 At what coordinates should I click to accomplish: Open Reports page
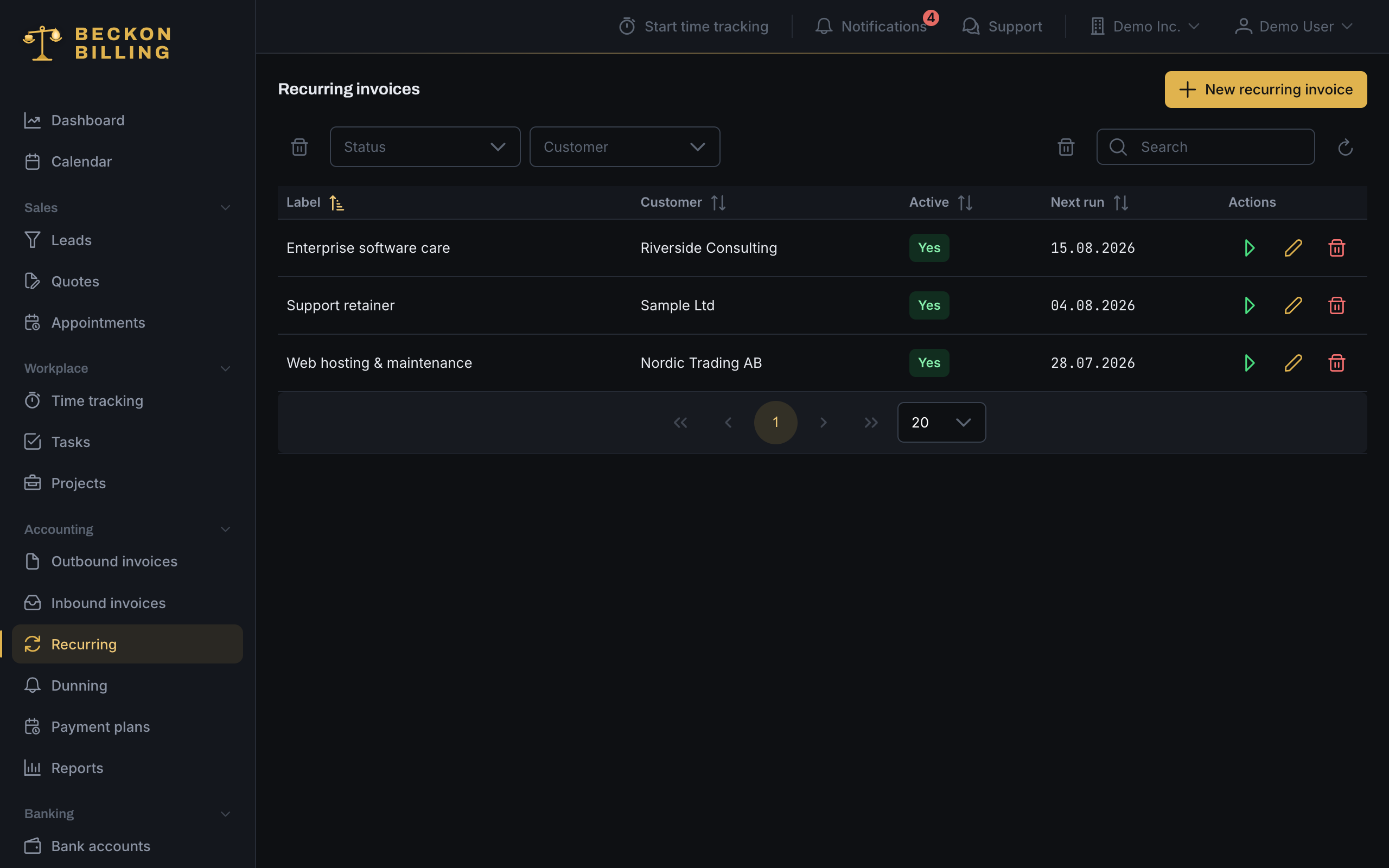click(128, 768)
